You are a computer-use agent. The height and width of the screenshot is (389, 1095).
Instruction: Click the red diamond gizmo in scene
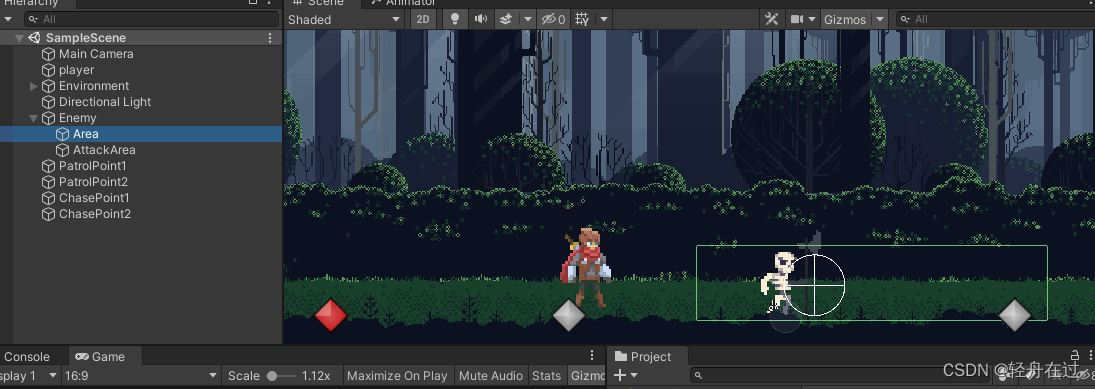(x=331, y=315)
